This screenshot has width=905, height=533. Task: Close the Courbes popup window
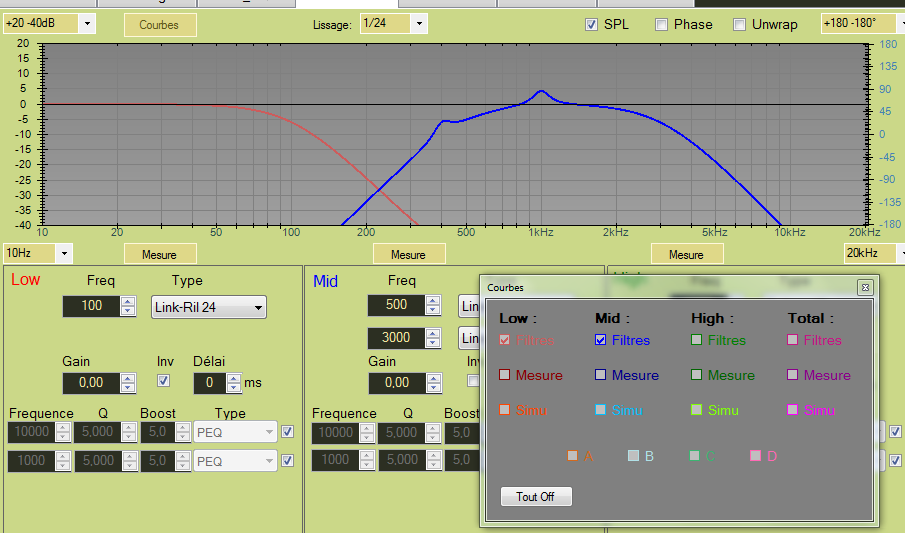[x=864, y=287]
